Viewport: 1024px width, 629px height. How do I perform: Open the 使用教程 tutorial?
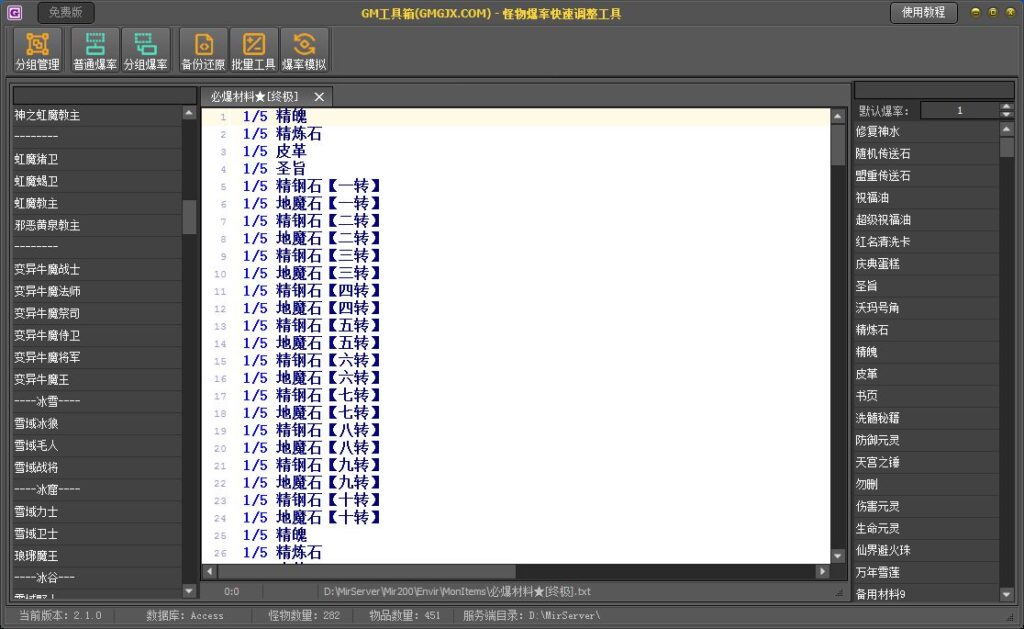(x=922, y=13)
